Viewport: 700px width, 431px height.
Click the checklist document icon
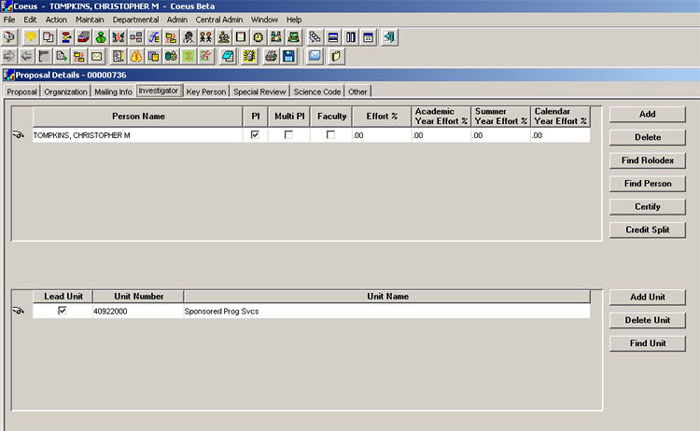tap(118, 56)
